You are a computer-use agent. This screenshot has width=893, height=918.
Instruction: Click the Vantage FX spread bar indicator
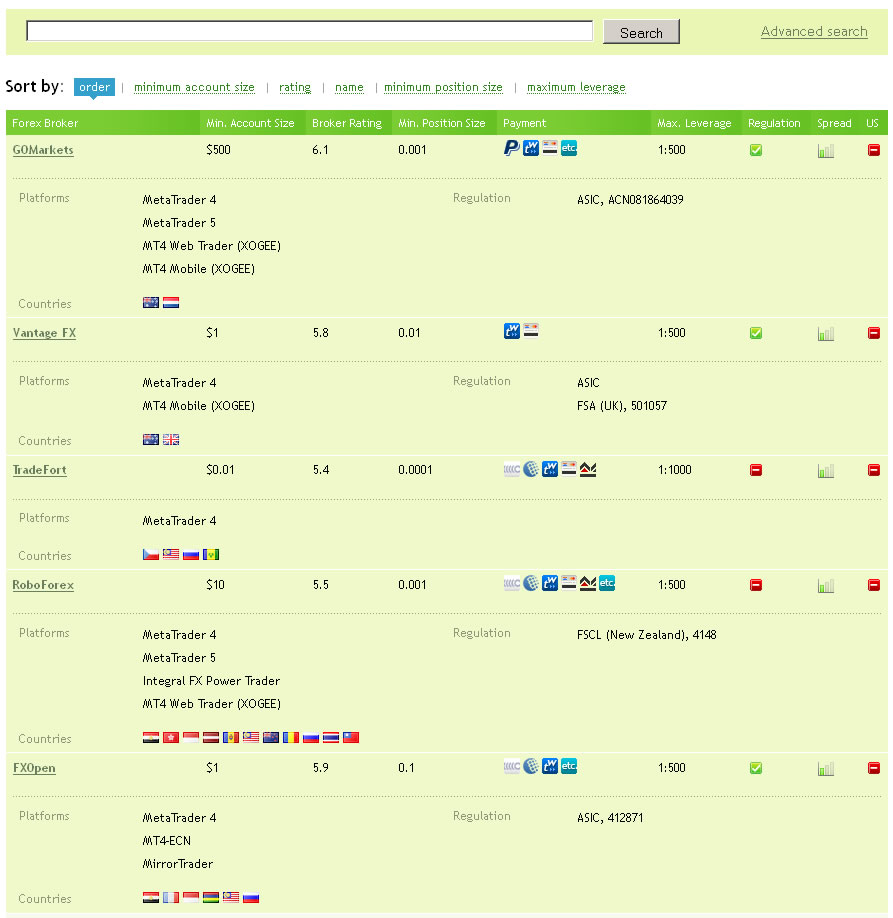click(825, 332)
